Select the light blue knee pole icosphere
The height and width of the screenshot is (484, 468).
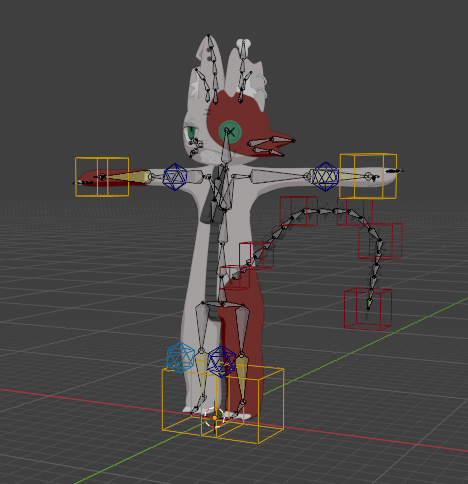pyautogui.click(x=180, y=357)
